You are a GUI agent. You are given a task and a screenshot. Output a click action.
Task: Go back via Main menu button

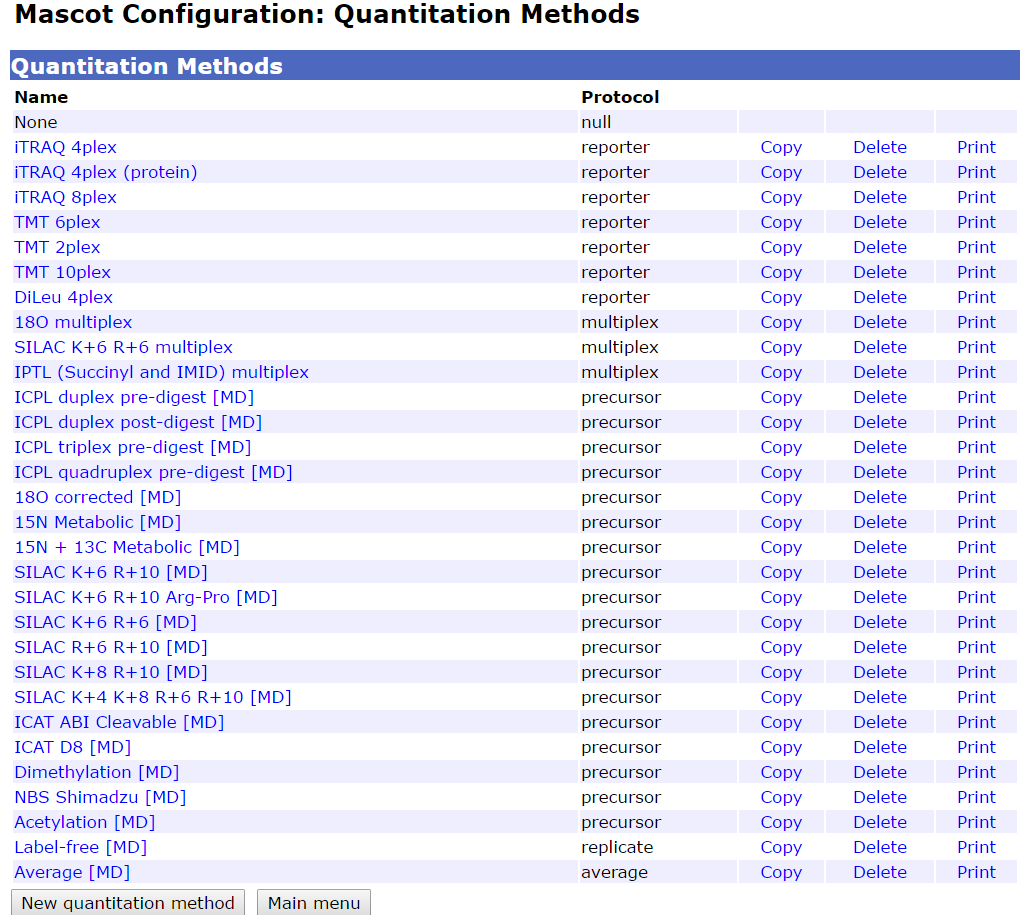313,903
